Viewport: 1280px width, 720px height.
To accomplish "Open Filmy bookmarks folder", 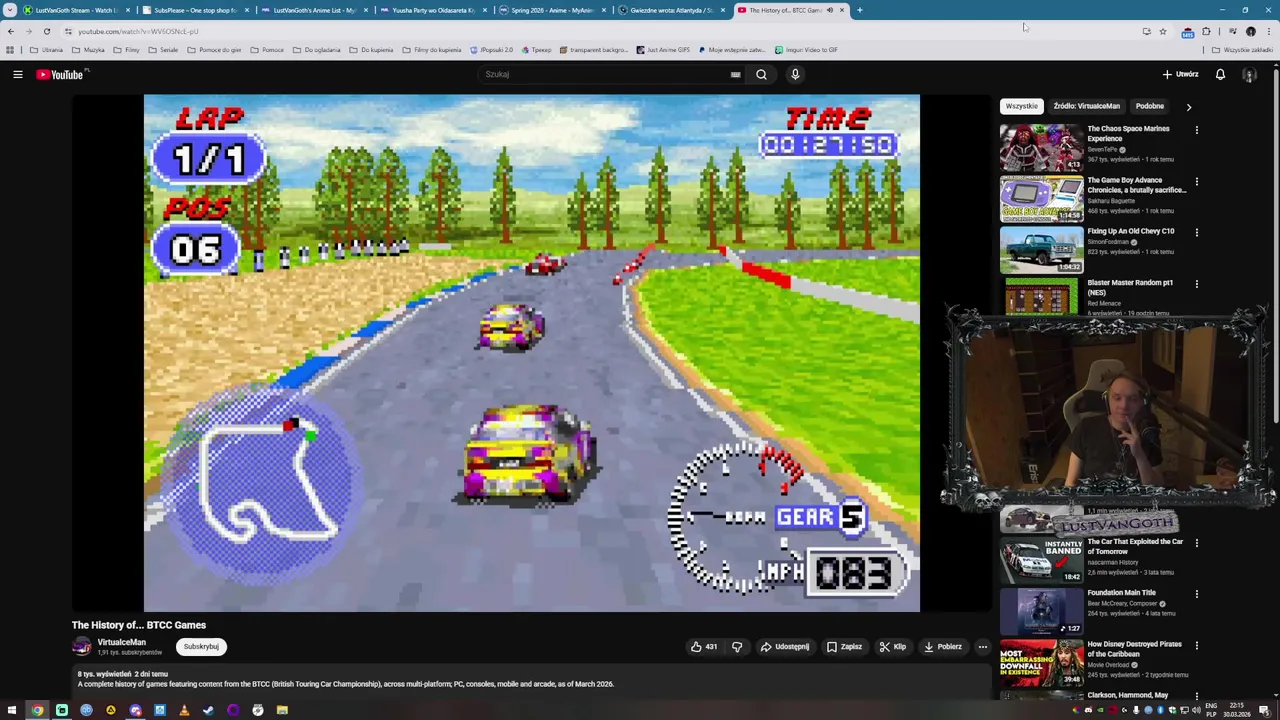I will [126, 49].
